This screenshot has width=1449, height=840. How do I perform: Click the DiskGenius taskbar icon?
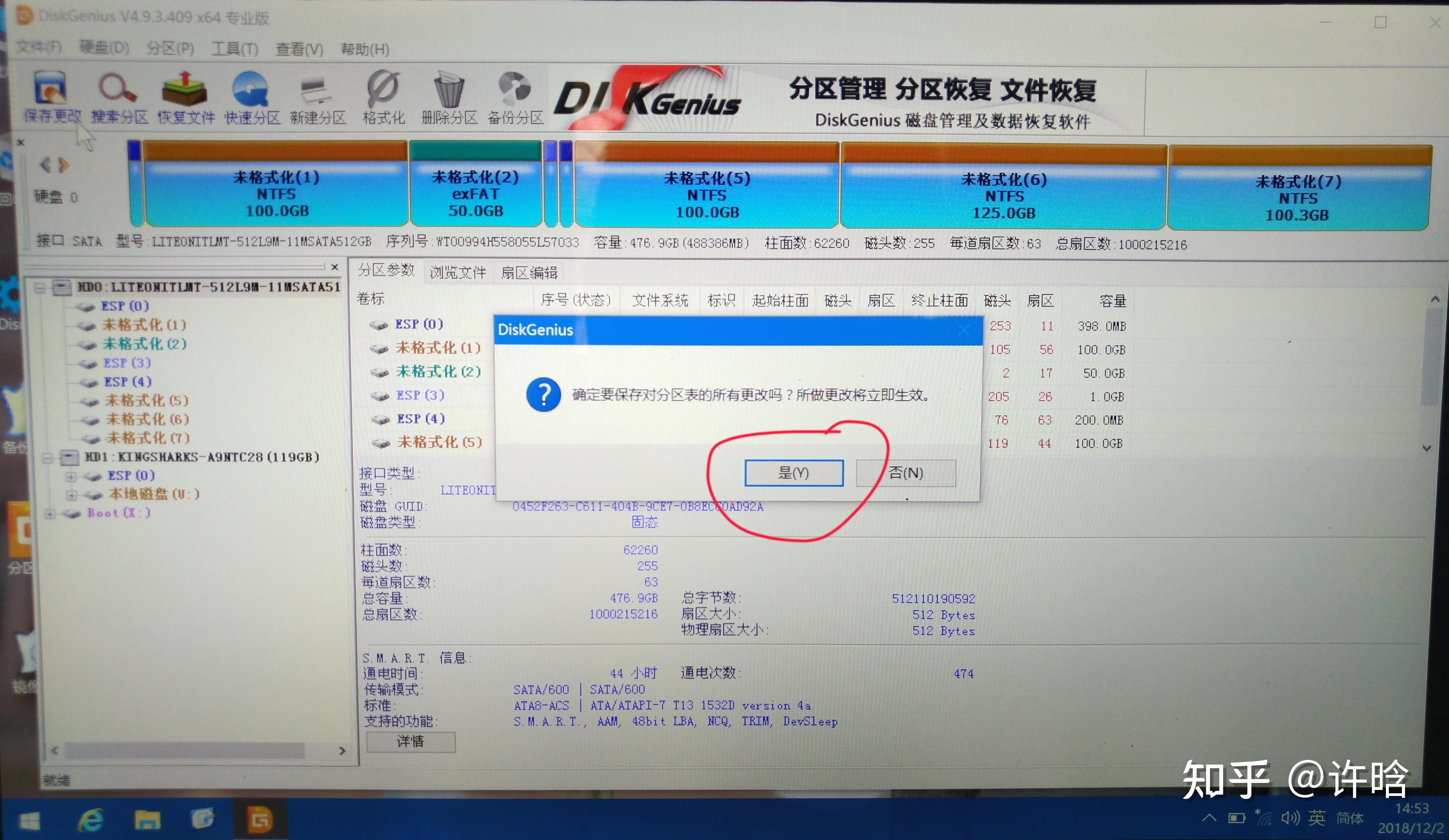[x=259, y=819]
